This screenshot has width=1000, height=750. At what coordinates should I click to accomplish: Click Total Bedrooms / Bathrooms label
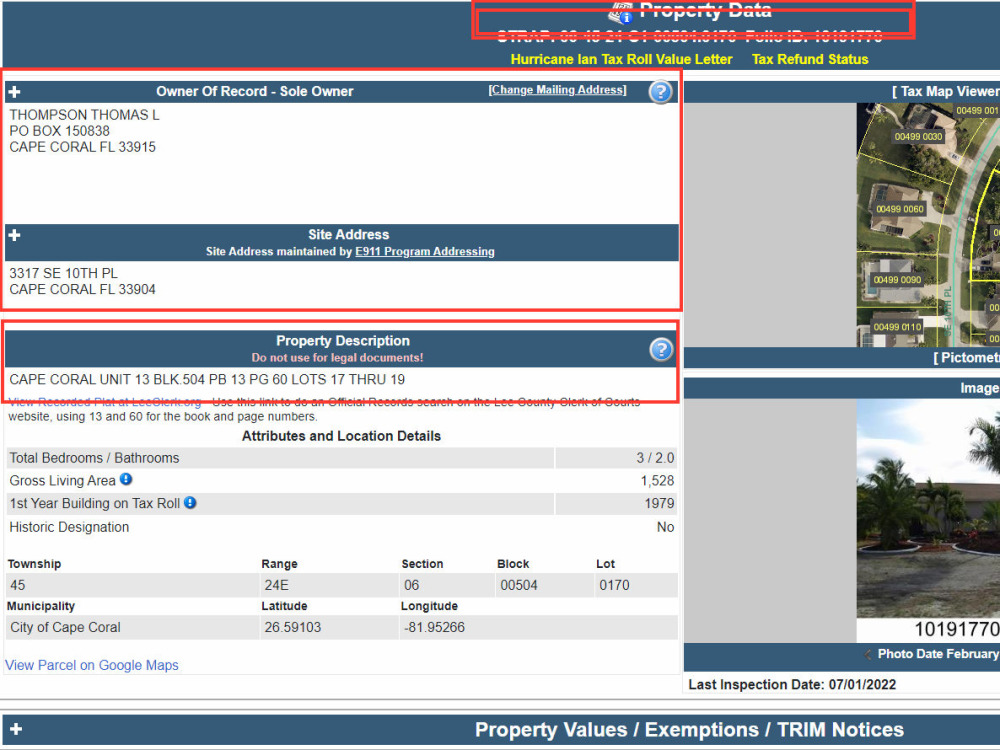(94, 458)
